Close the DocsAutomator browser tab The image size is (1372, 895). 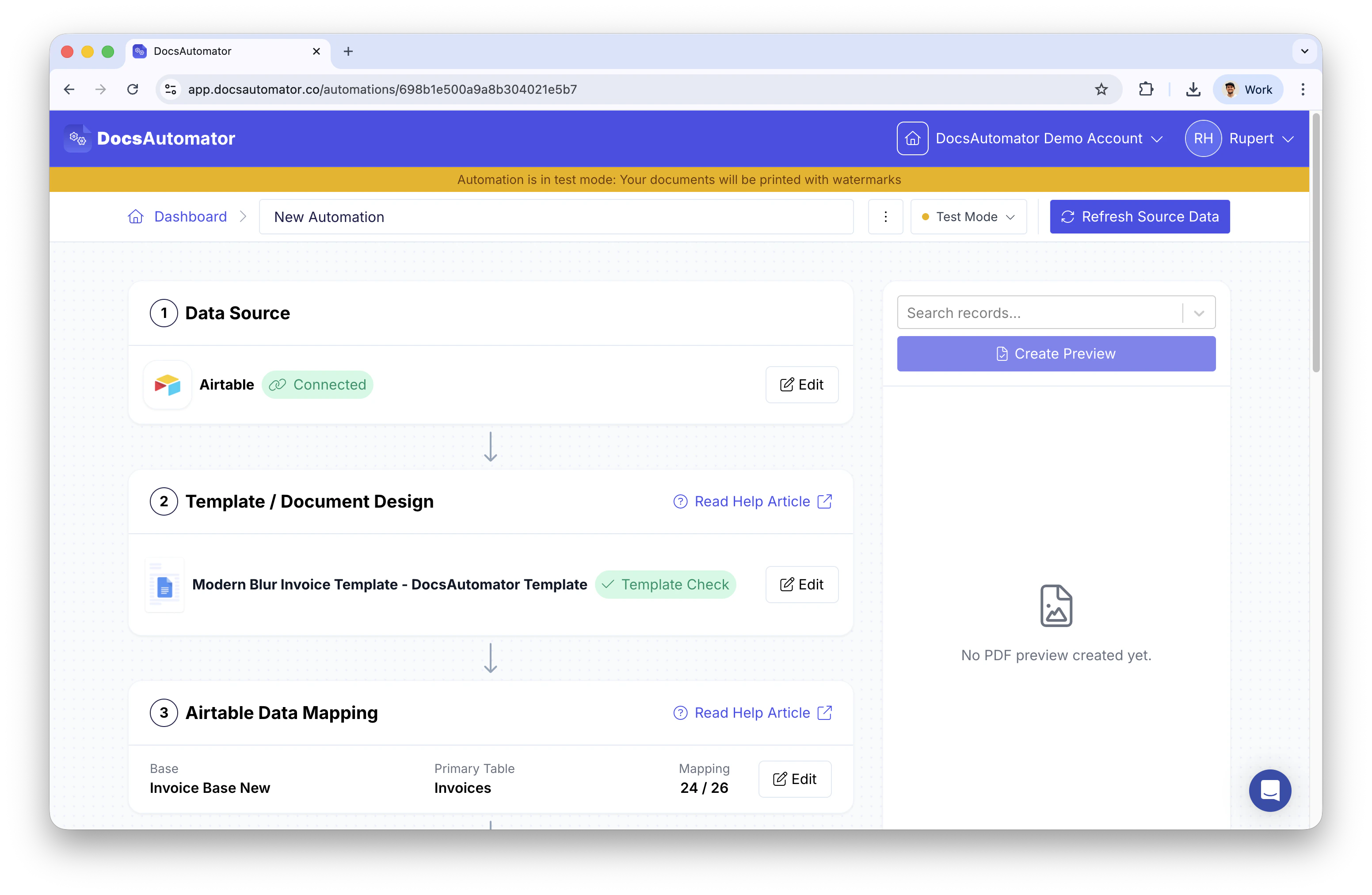[316, 51]
